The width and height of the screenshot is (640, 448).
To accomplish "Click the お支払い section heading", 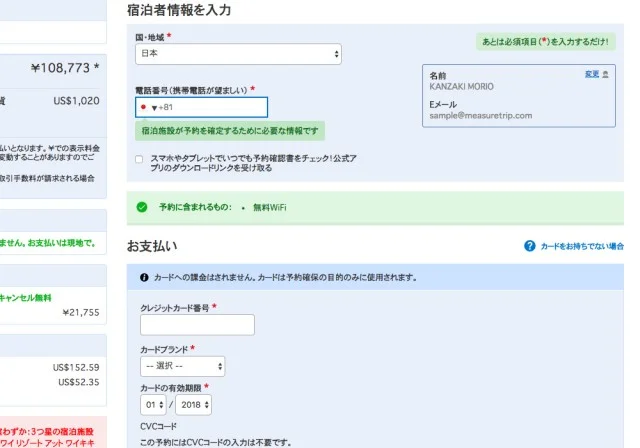I will (152, 246).
